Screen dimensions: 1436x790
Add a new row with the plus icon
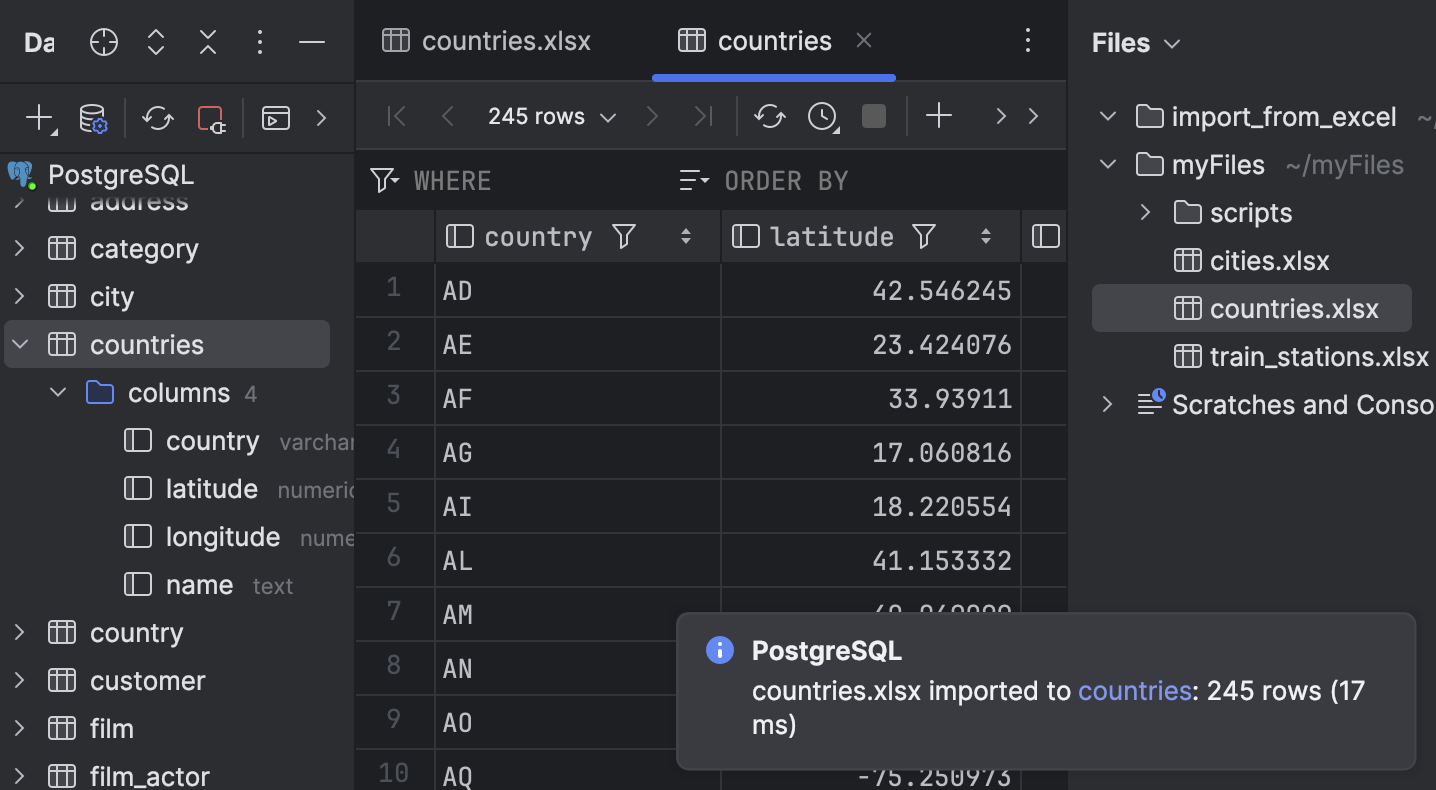pyautogui.click(x=939, y=115)
